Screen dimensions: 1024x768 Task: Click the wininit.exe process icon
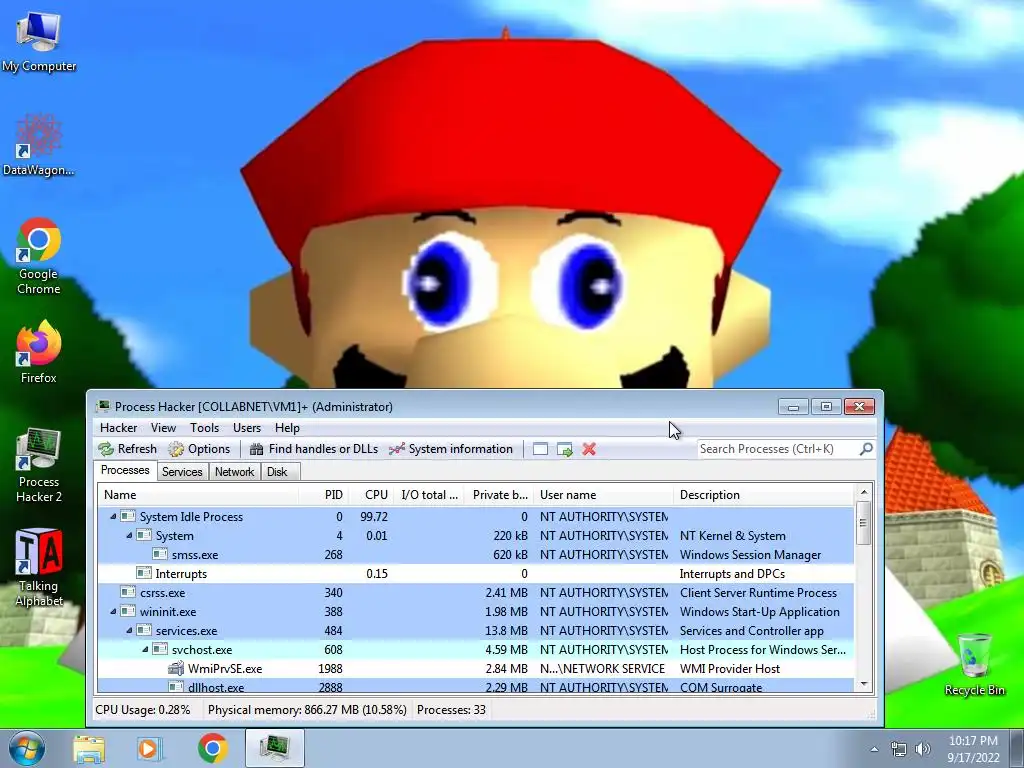point(128,611)
